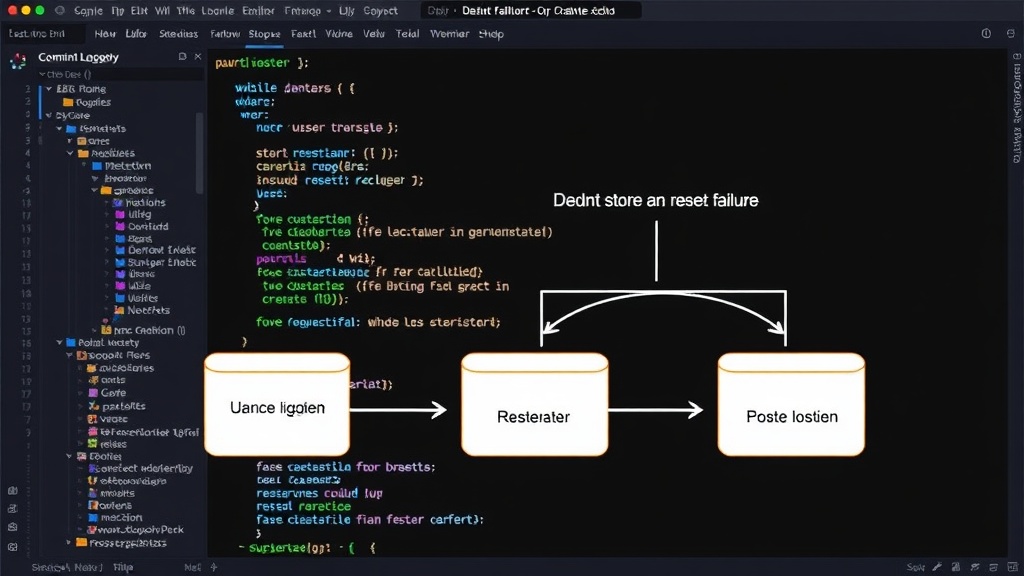Collapse the Dogont Flers folder
The width and height of the screenshot is (1024, 576).
[69, 355]
